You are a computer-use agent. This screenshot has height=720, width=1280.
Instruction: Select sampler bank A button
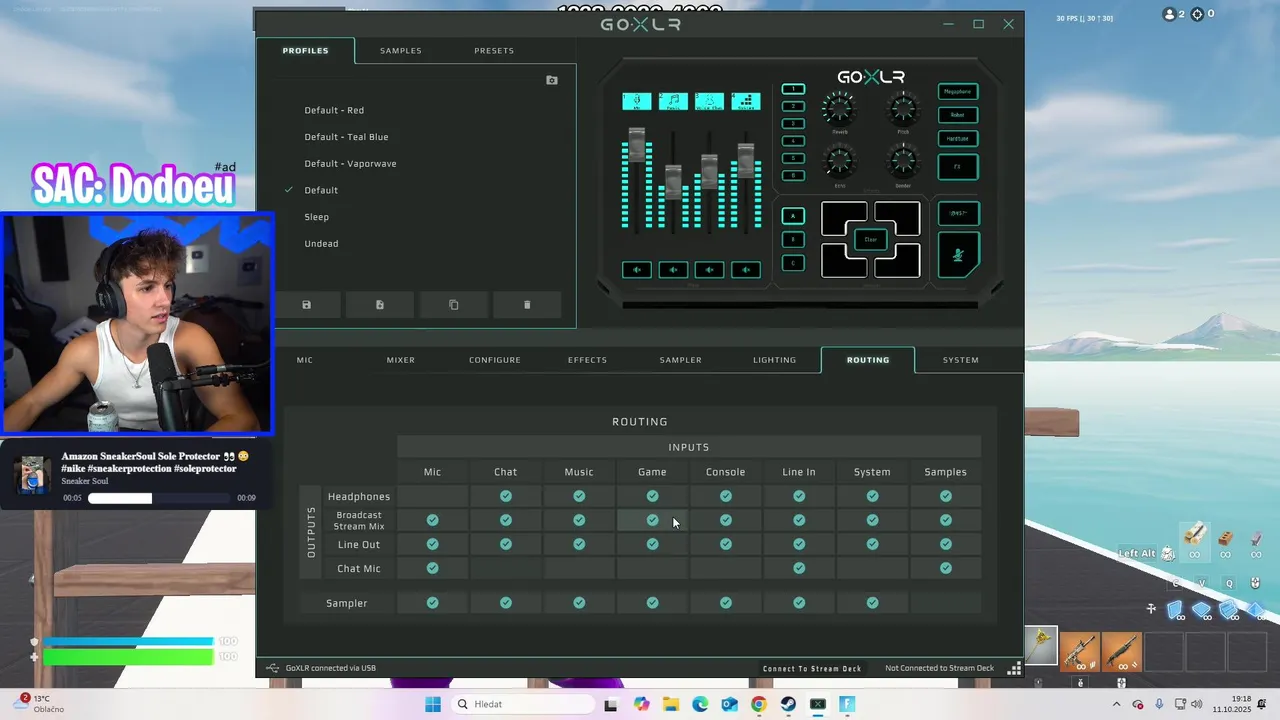[x=793, y=216]
